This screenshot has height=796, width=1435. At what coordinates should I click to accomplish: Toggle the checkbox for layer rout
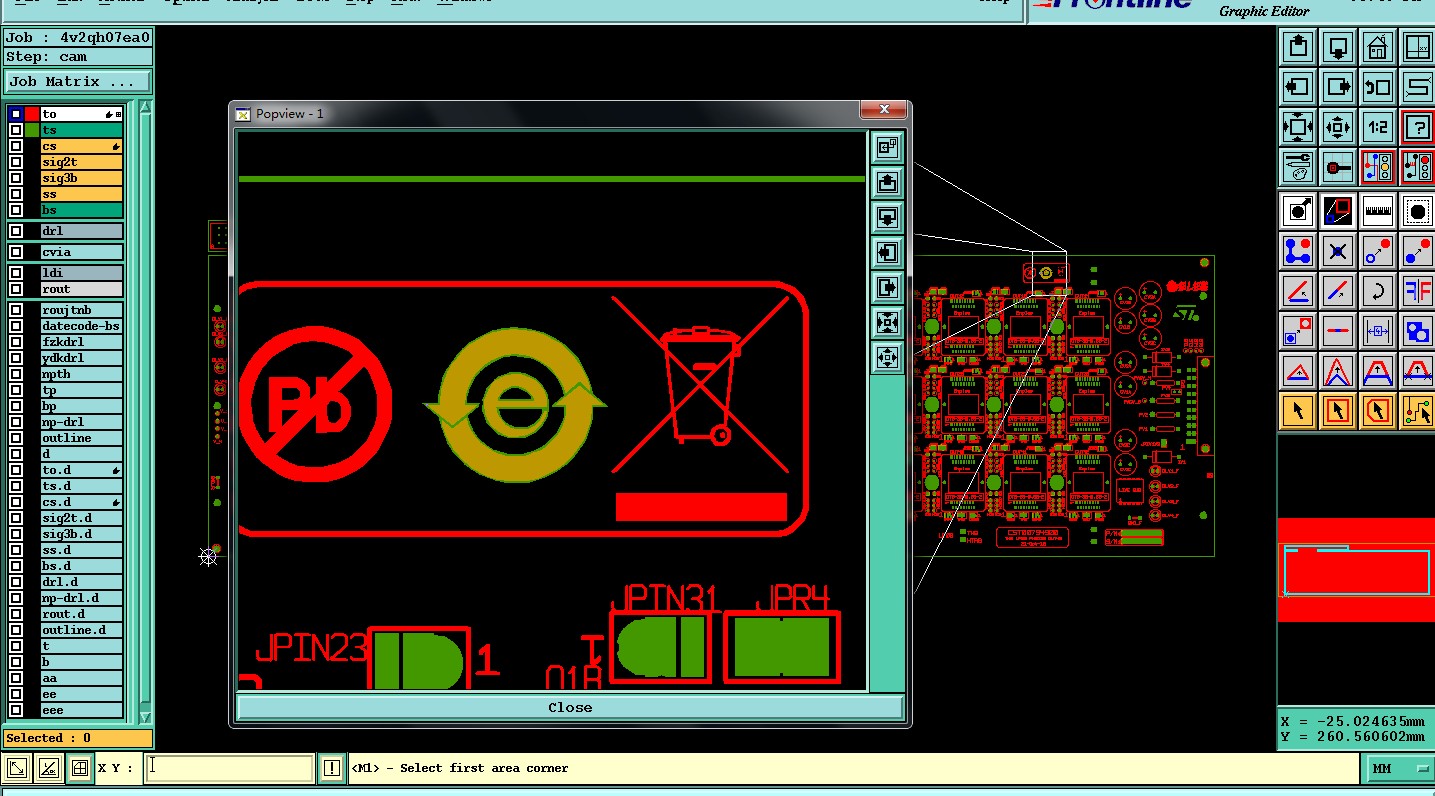pyautogui.click(x=16, y=289)
